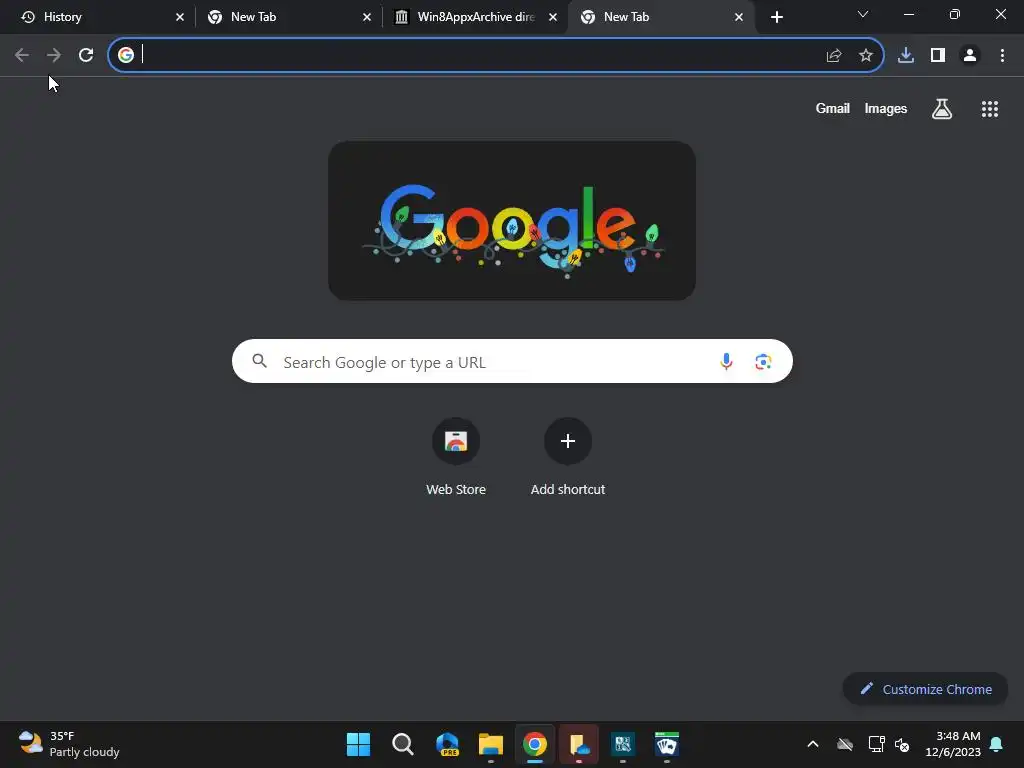Open the Windows Start menu
1024x768 pixels.
coord(359,744)
